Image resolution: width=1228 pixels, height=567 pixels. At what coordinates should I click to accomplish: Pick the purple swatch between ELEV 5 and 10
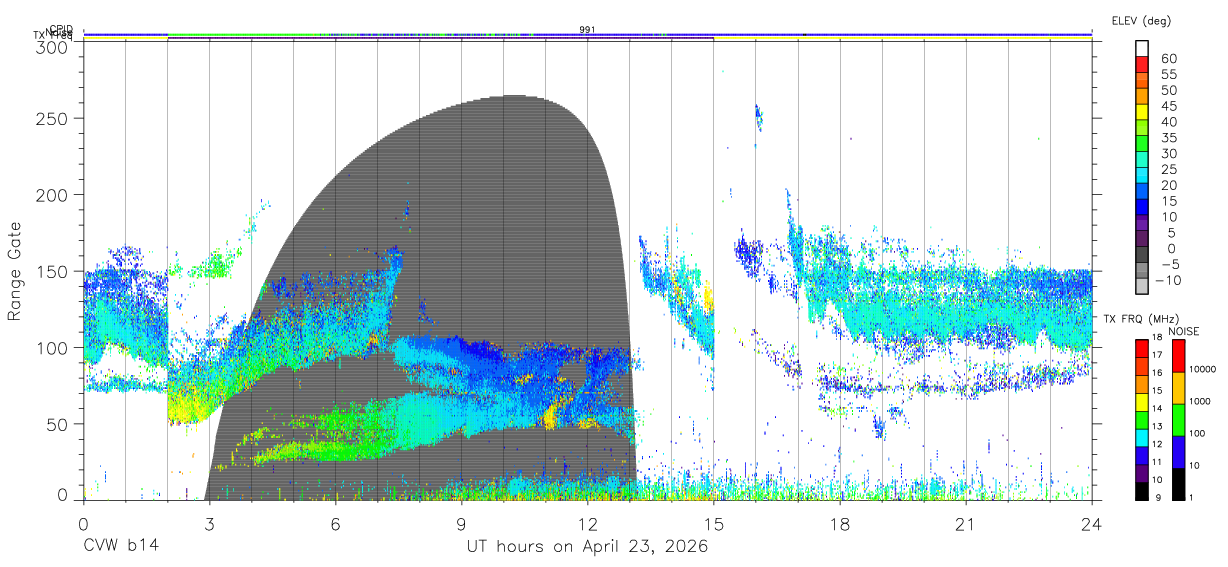pyautogui.click(x=1143, y=224)
